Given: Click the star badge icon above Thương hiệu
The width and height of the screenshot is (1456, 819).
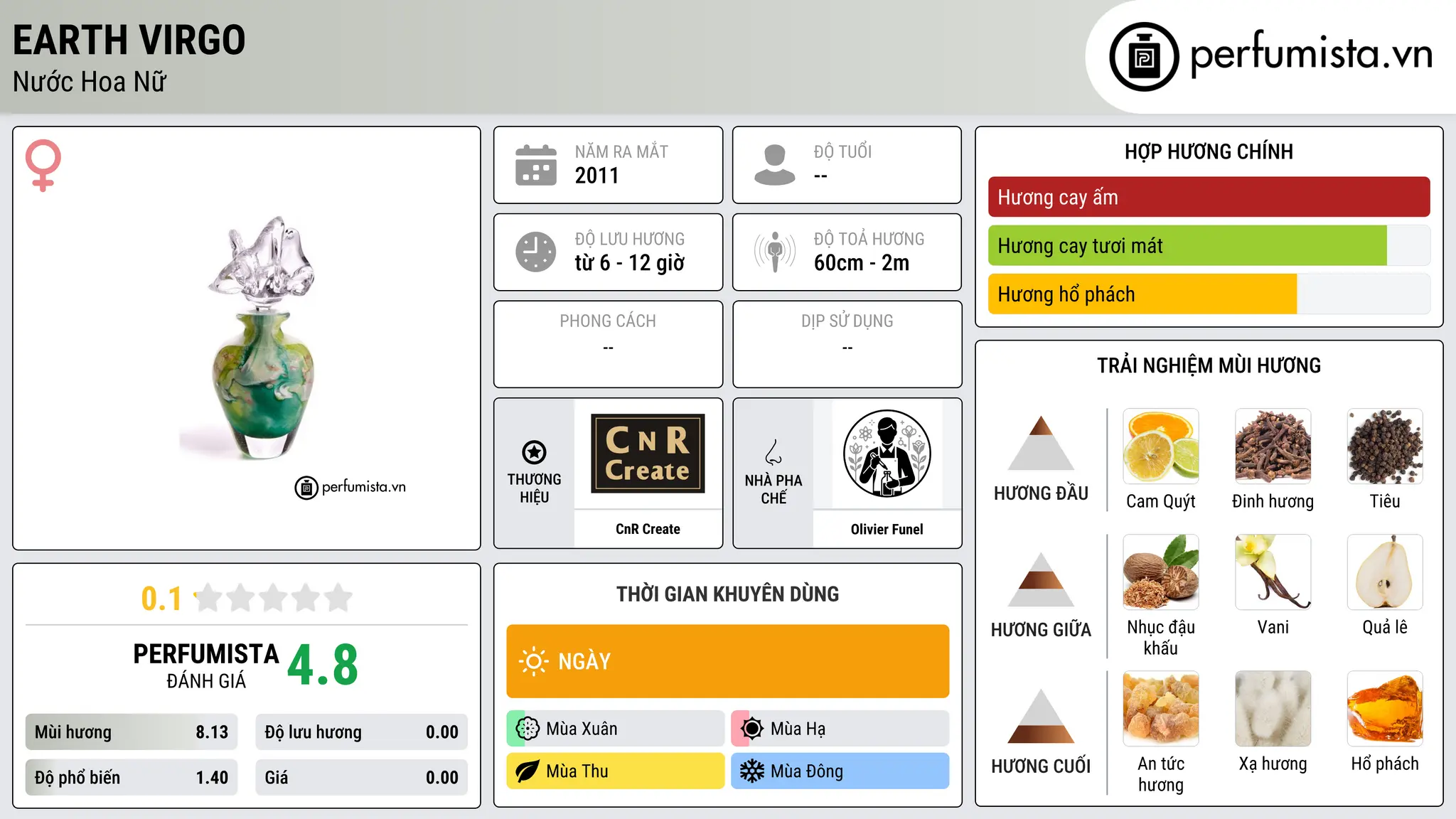Looking at the screenshot, I should tap(534, 452).
